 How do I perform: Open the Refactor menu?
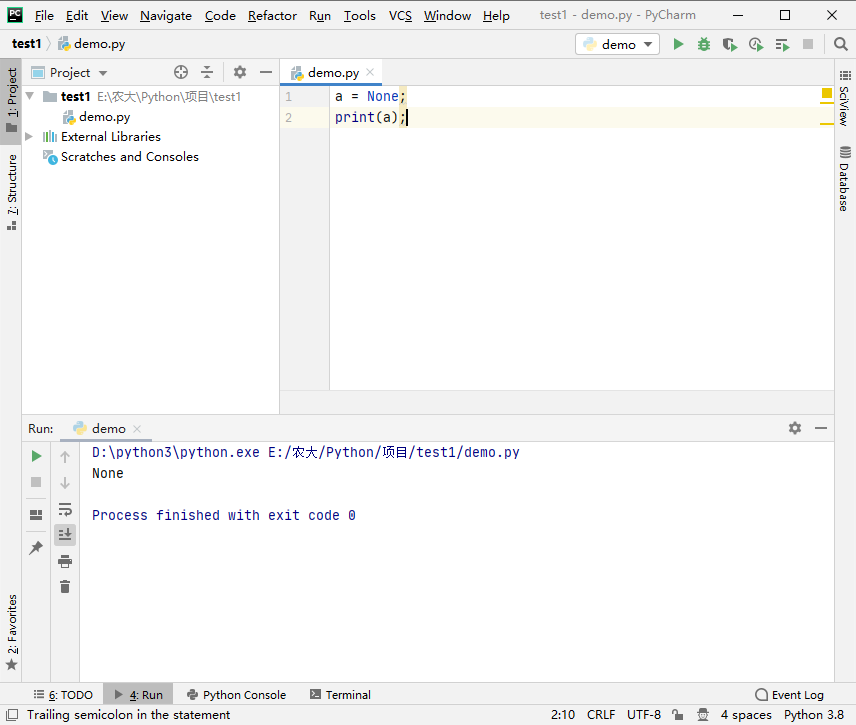272,15
